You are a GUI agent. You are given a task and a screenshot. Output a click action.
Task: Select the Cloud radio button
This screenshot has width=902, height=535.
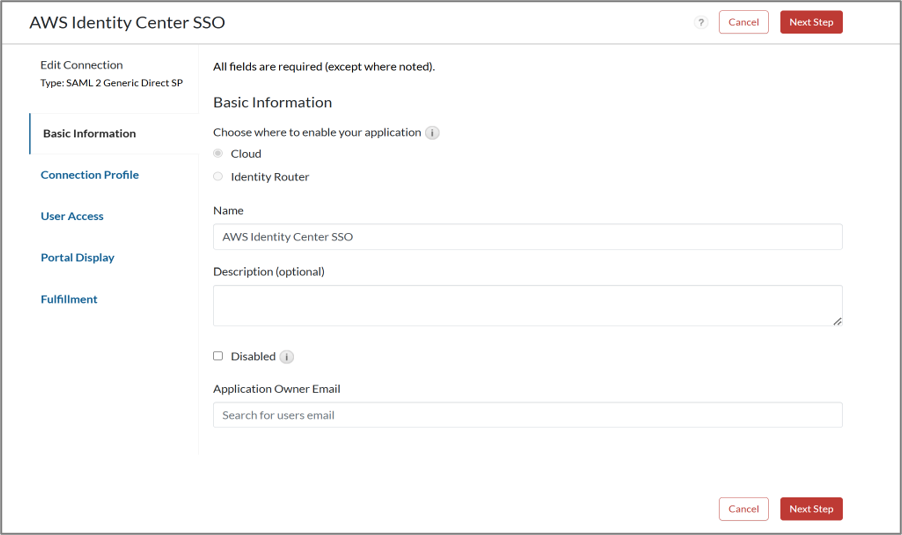coord(218,153)
